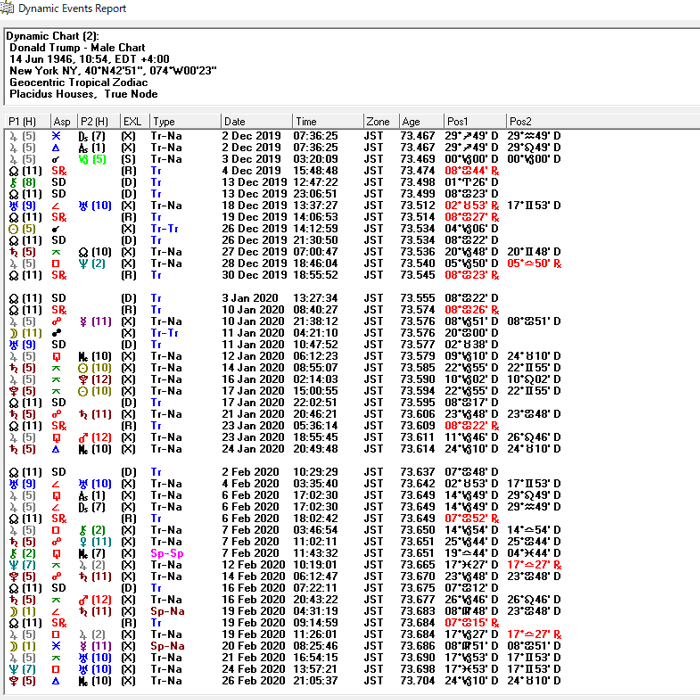
Task: Select Saturn (5) in the 27 Dec 2019 row
Action: click(22, 252)
